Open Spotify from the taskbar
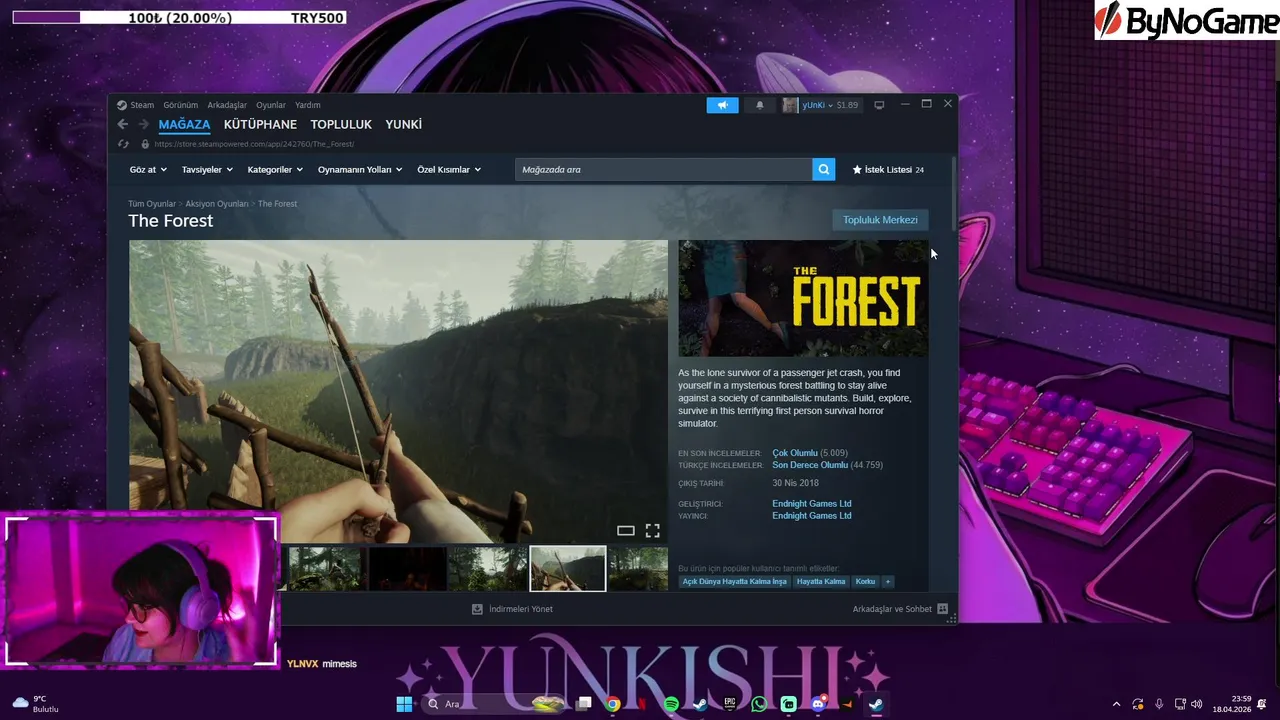This screenshot has height=720, width=1280. point(671,704)
